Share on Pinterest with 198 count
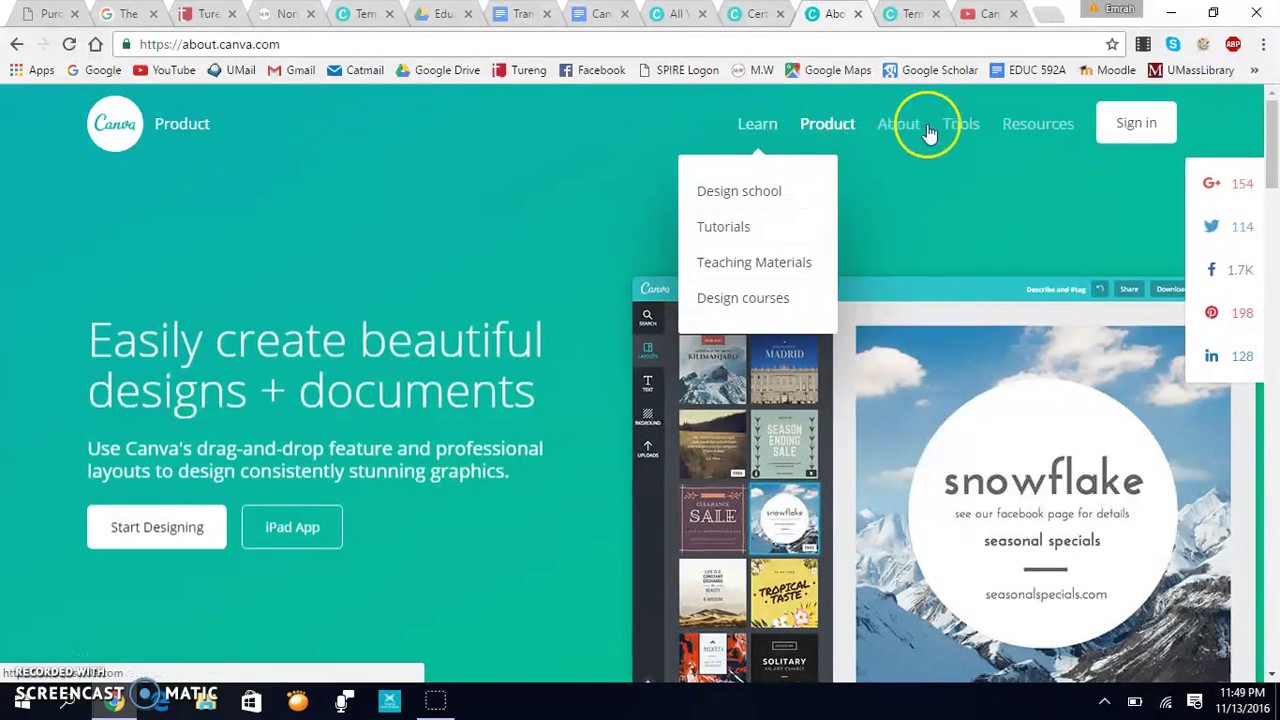 coord(1227,313)
